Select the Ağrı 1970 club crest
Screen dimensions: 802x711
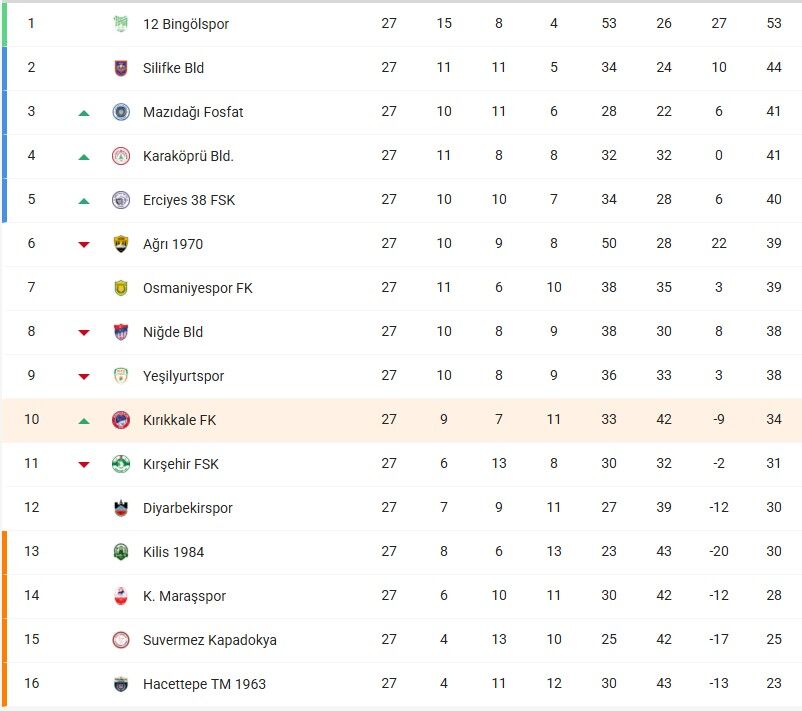[121, 244]
